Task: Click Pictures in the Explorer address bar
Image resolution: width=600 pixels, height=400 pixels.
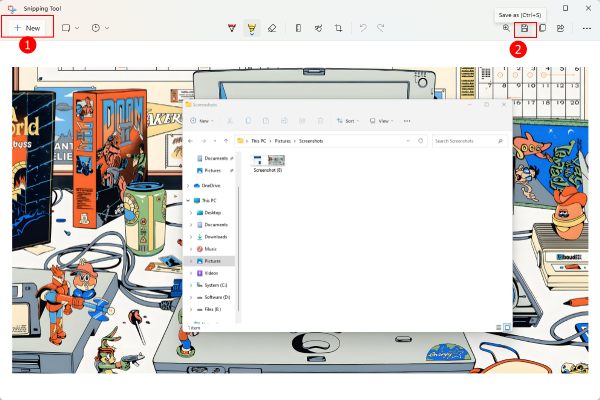Action: (x=282, y=141)
